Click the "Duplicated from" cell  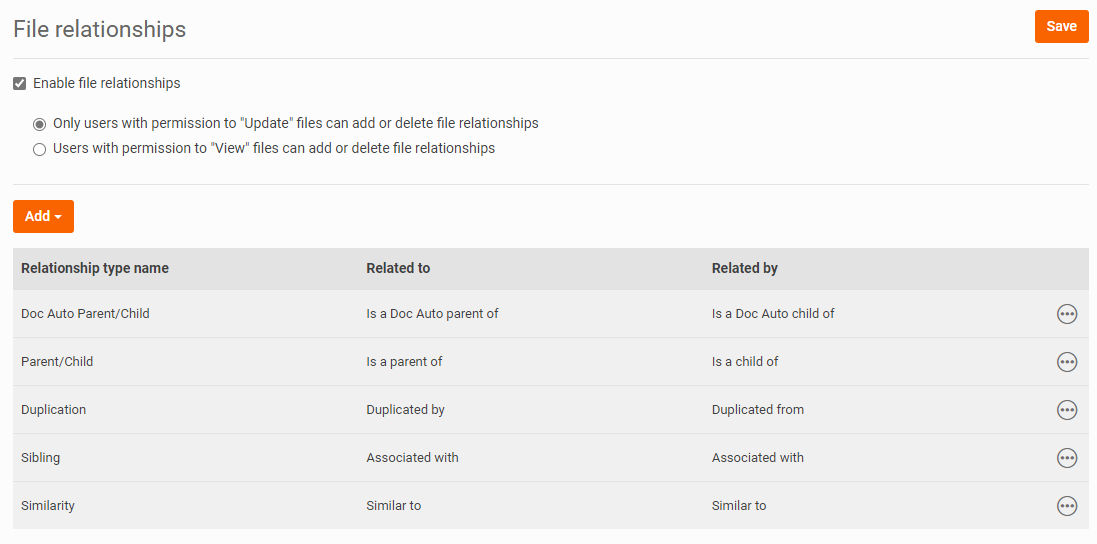(758, 410)
